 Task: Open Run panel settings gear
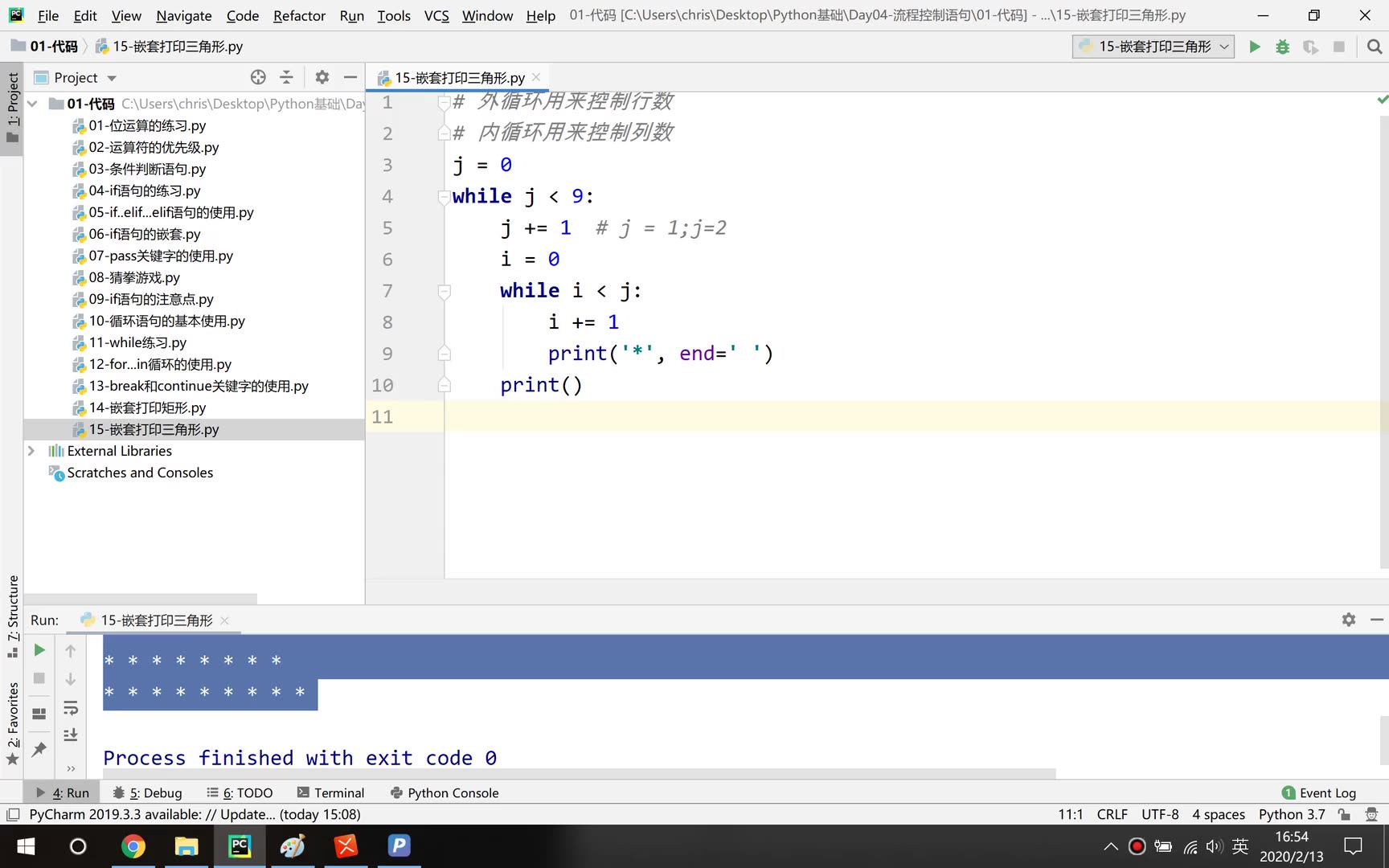pyautogui.click(x=1349, y=620)
